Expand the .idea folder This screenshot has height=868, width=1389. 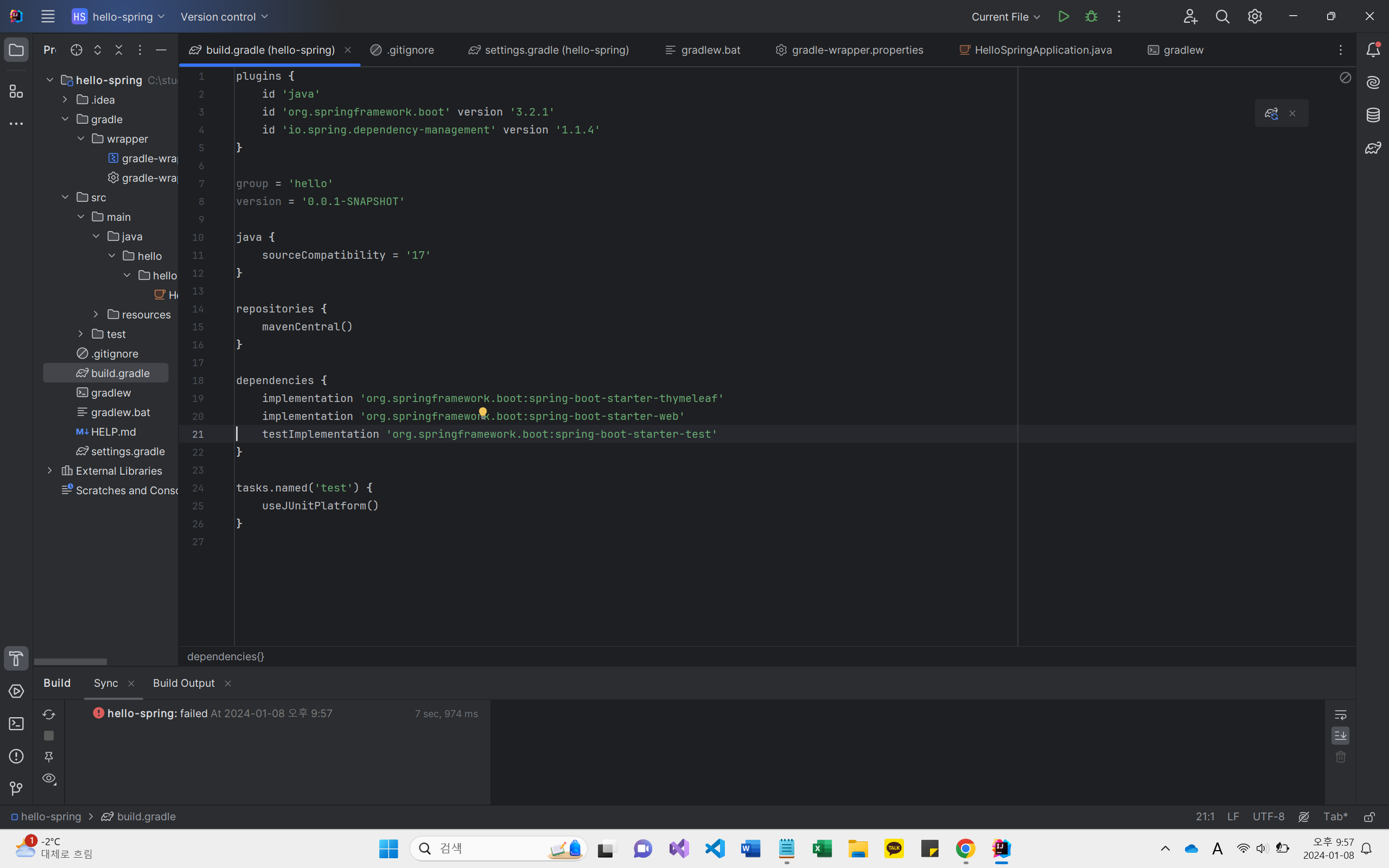65,99
